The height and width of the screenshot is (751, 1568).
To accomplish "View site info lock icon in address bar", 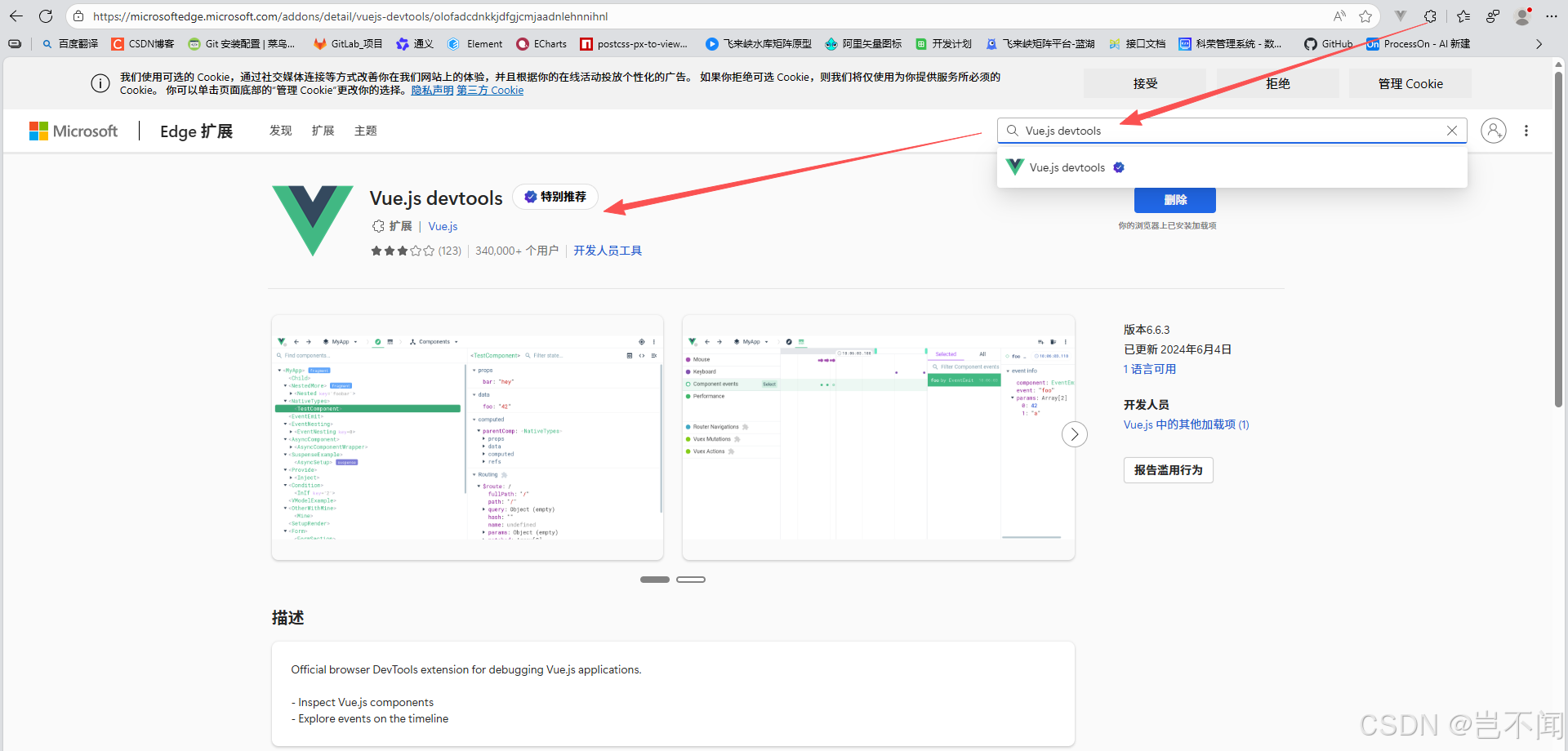I will coord(78,16).
